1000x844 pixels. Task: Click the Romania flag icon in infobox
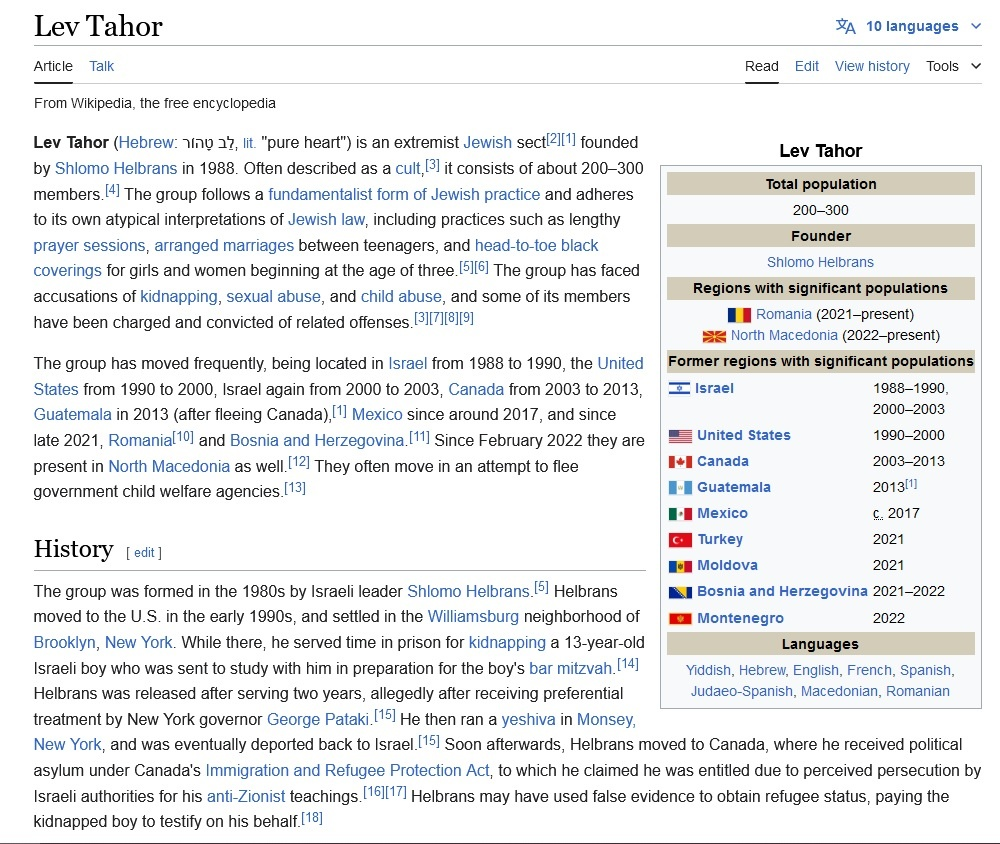click(739, 315)
